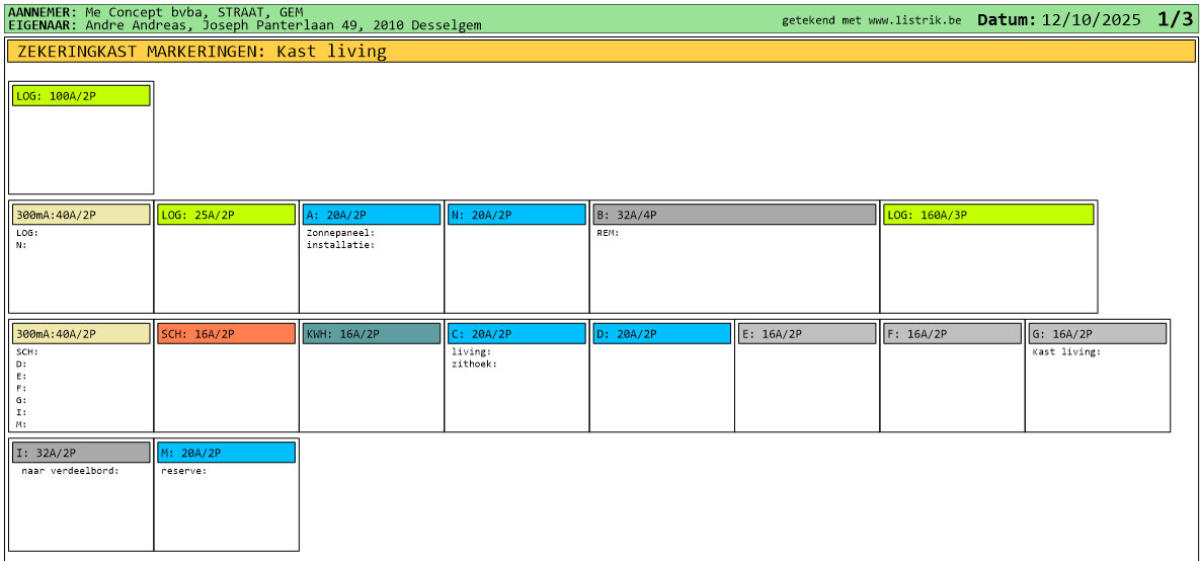Click the G: 16A/2P label
Image resolution: width=1200 pixels, height=561 pixels.
tap(1097, 334)
